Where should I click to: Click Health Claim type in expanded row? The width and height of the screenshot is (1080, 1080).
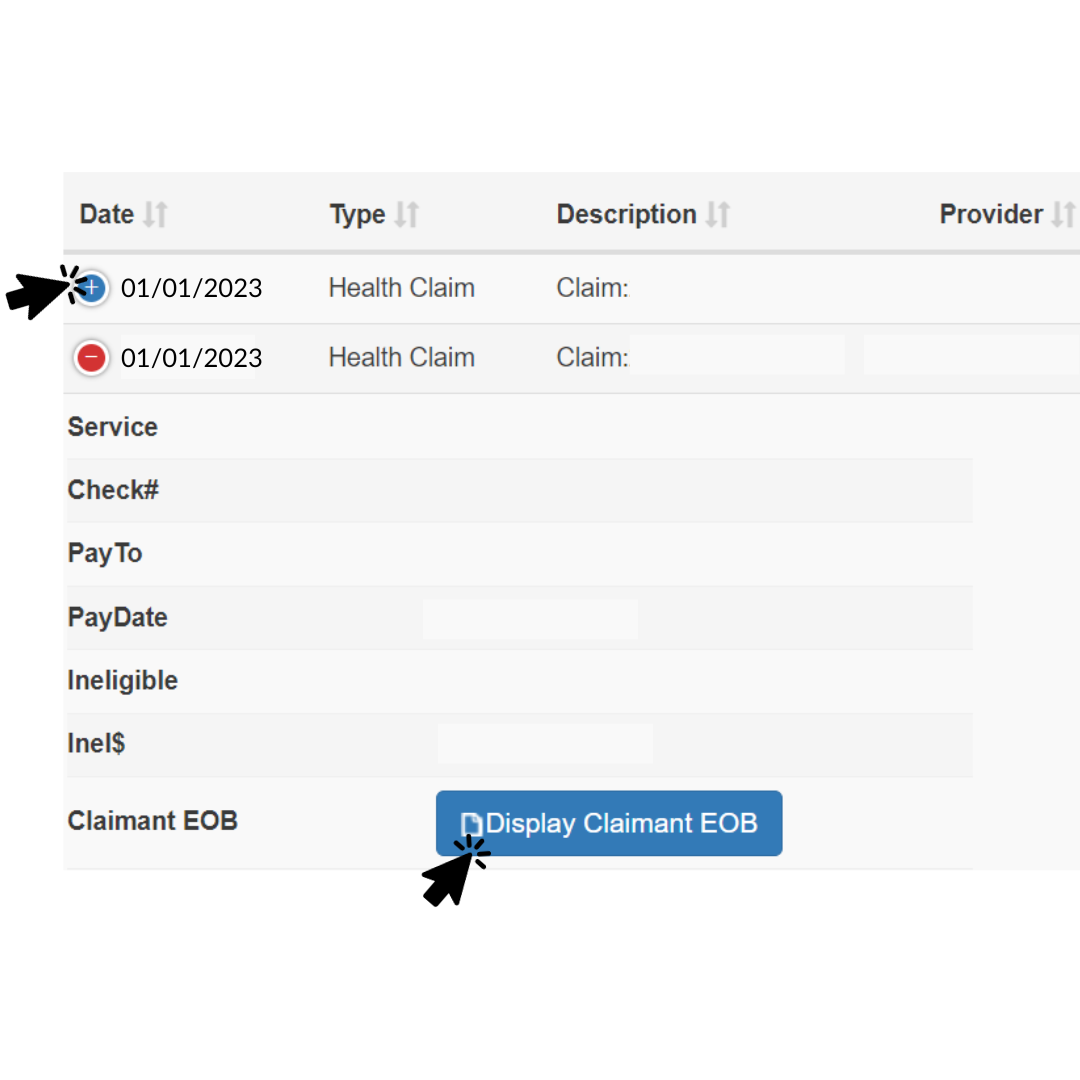tap(402, 357)
